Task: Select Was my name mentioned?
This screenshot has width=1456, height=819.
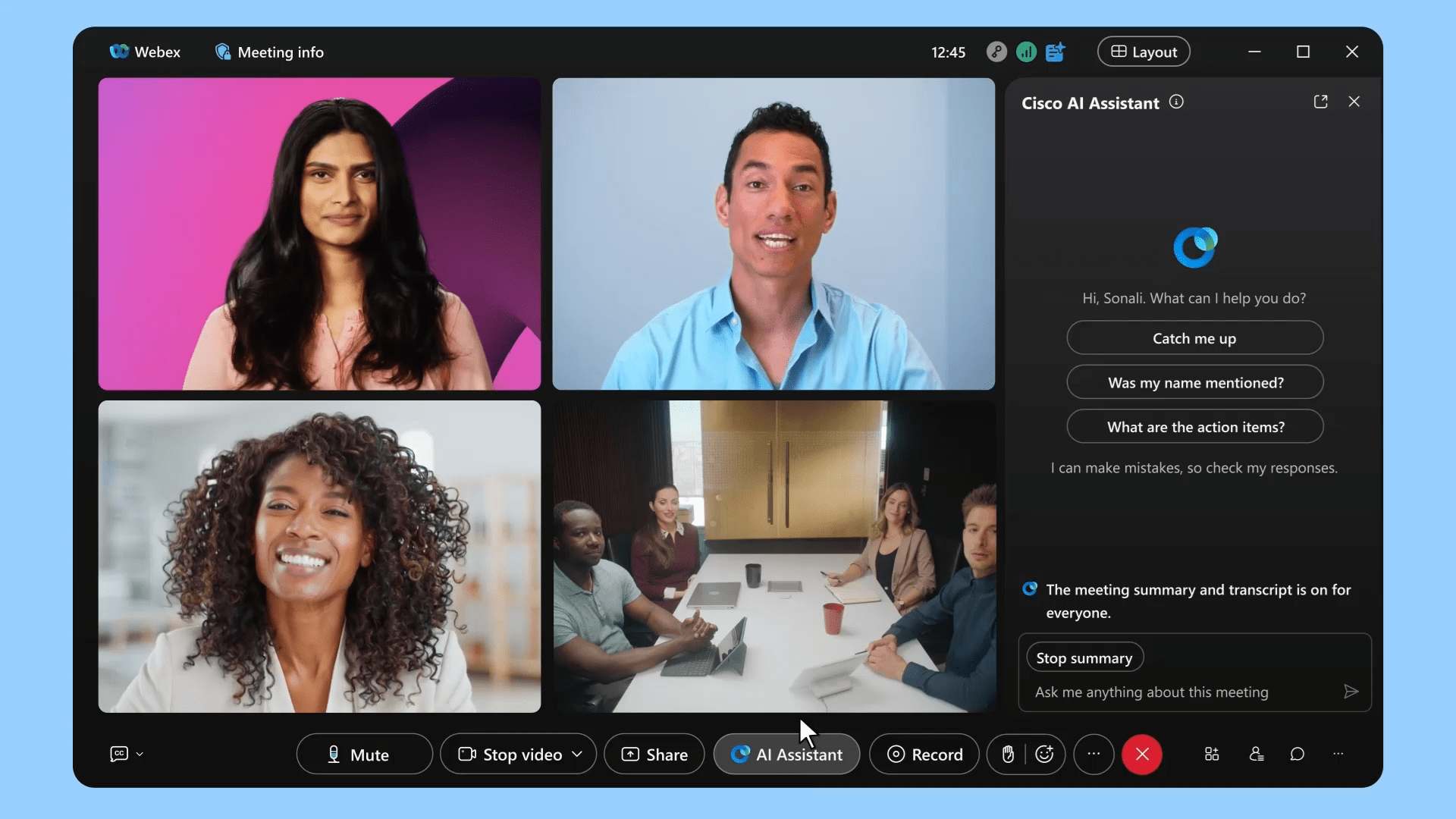Action: click(x=1194, y=382)
